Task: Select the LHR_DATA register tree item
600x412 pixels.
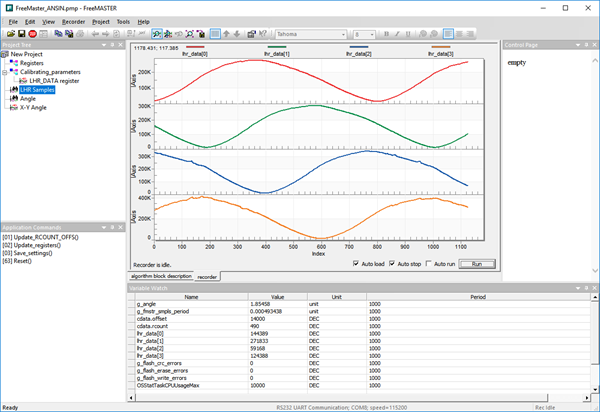Action: point(54,81)
